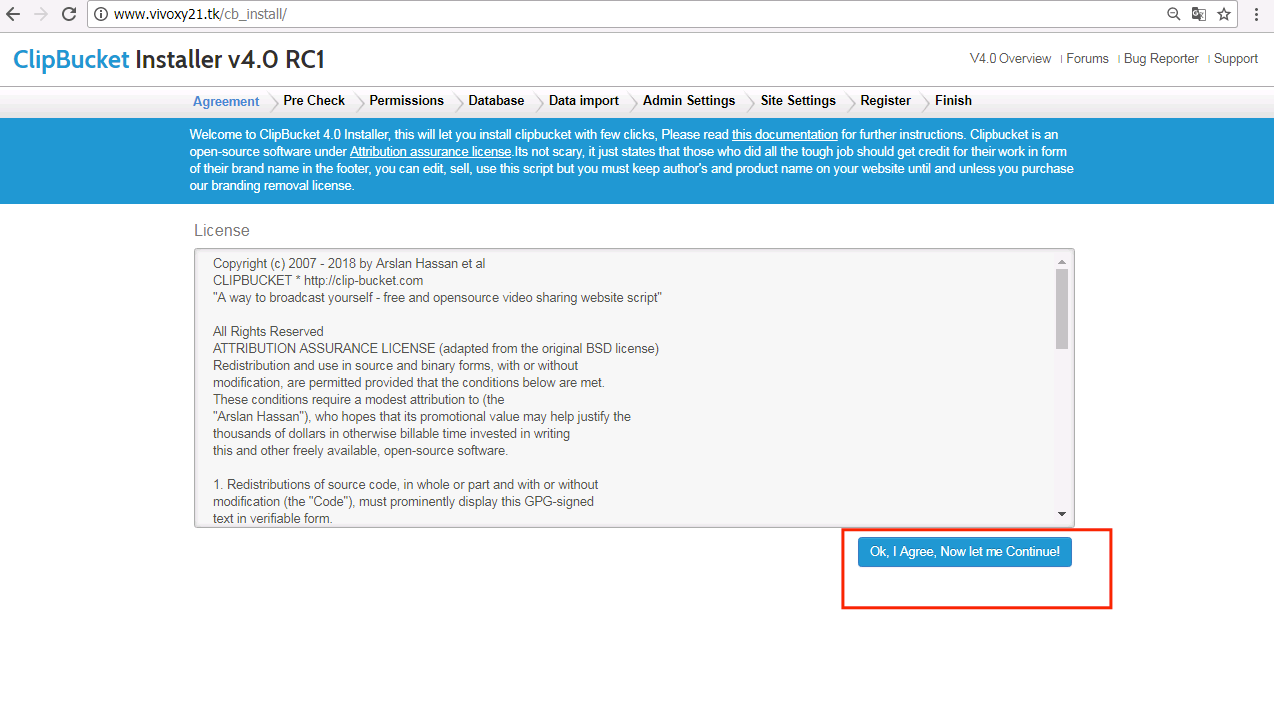Click the zoom magnifier icon in address bar

(1174, 15)
